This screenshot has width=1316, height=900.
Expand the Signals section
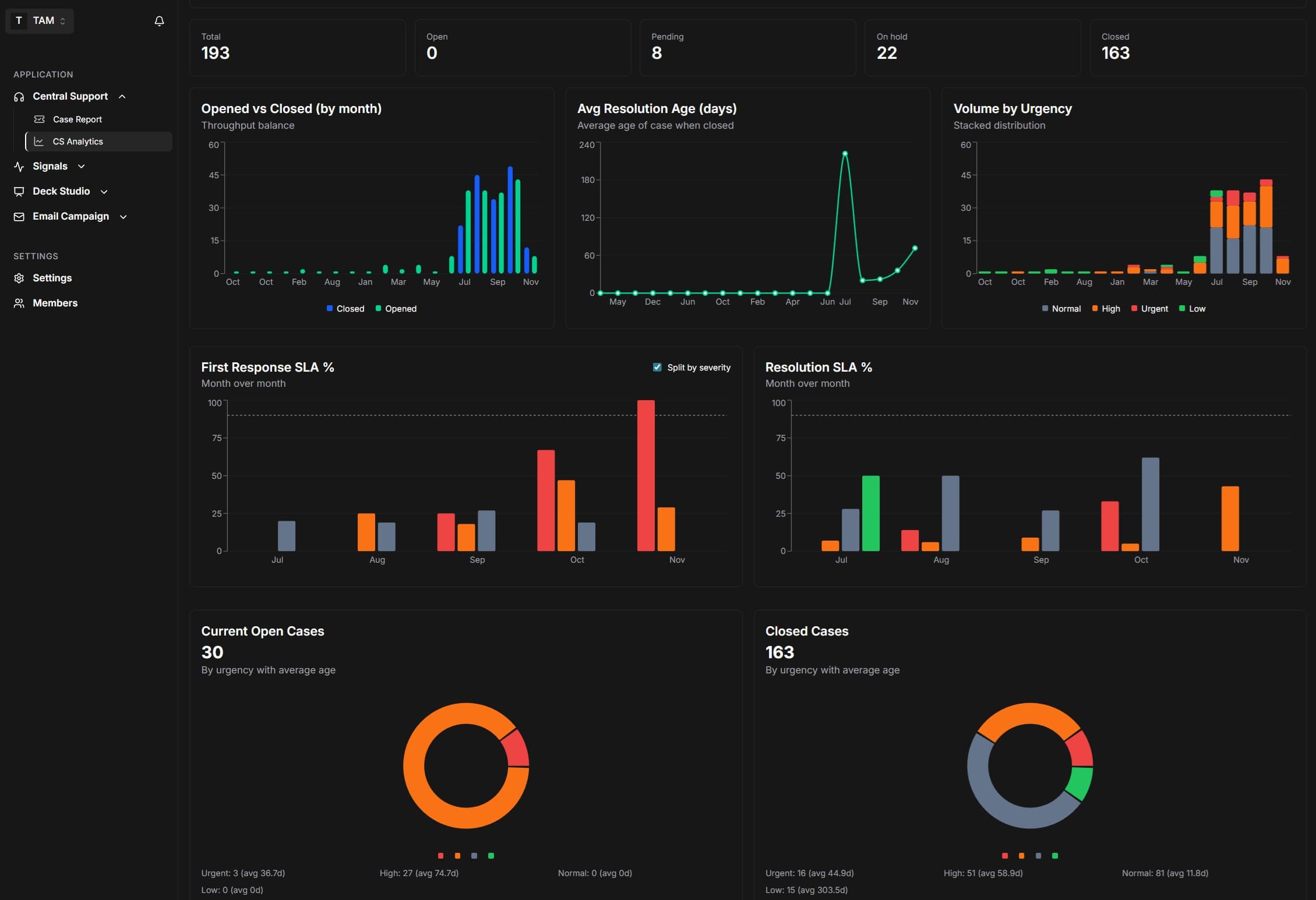82,166
